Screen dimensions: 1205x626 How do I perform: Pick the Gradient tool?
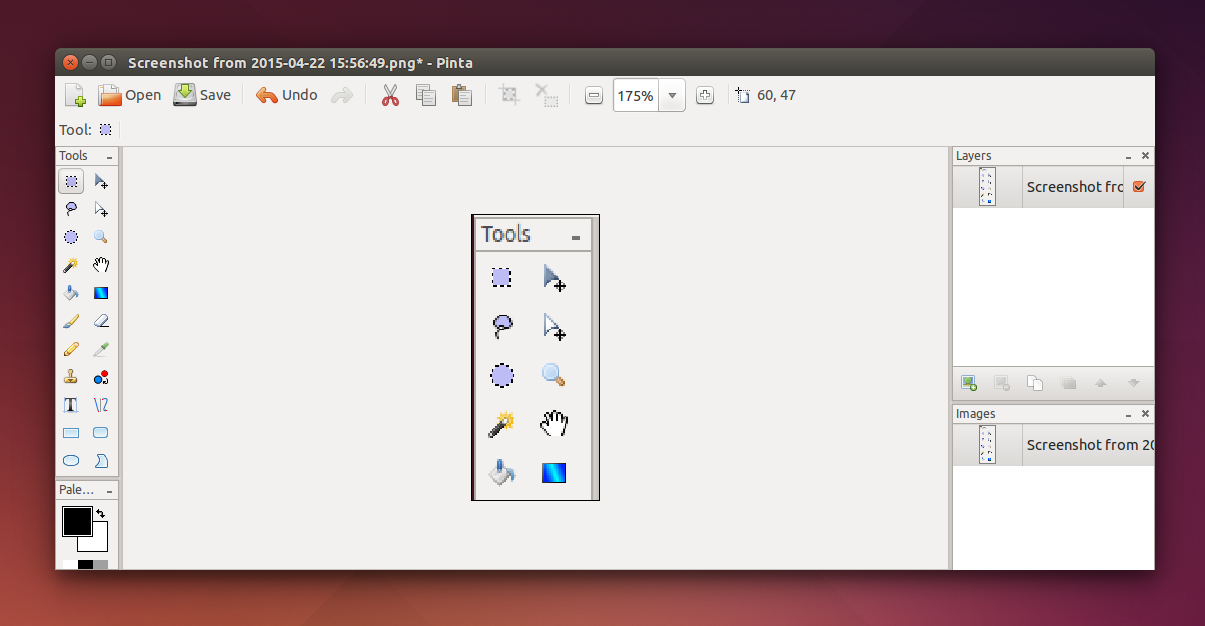coord(100,293)
